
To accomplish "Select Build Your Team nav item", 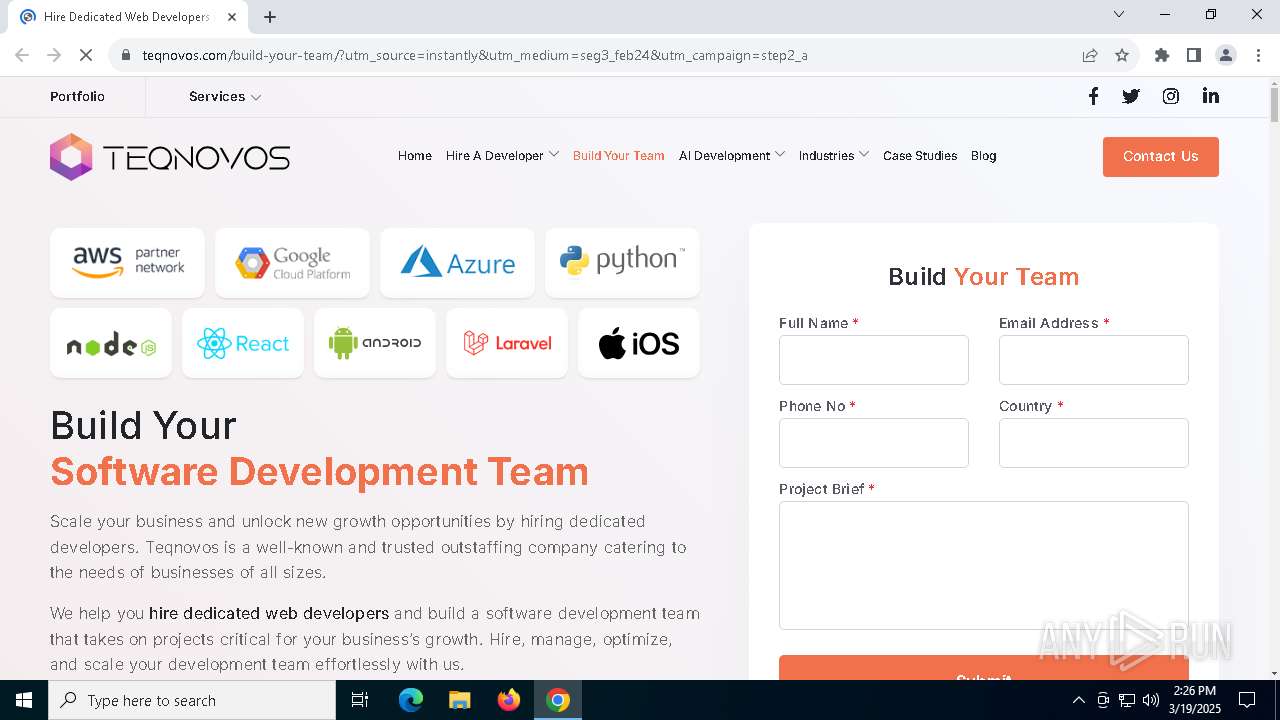I will click(619, 156).
